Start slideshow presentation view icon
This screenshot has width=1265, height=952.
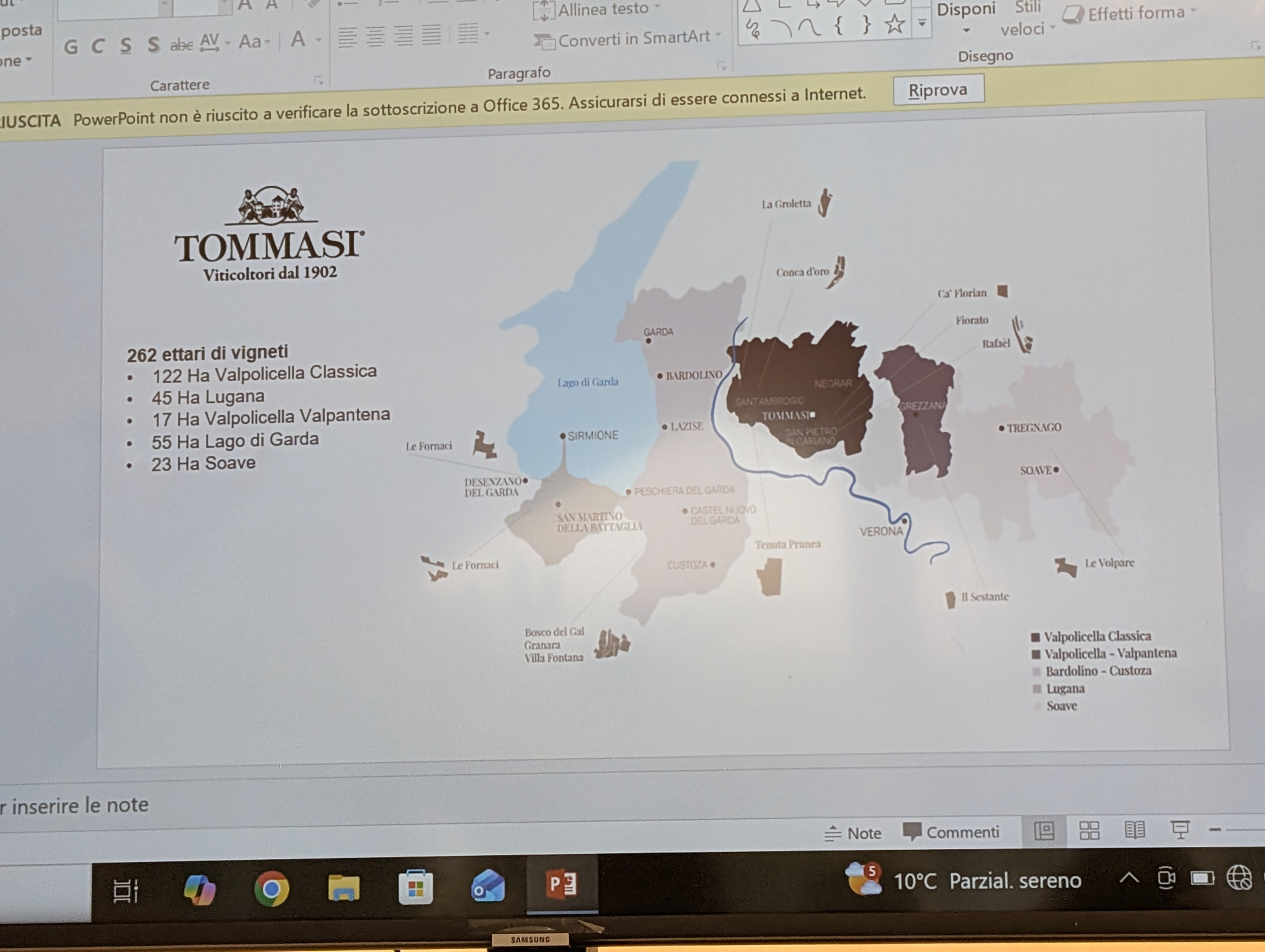[1180, 830]
